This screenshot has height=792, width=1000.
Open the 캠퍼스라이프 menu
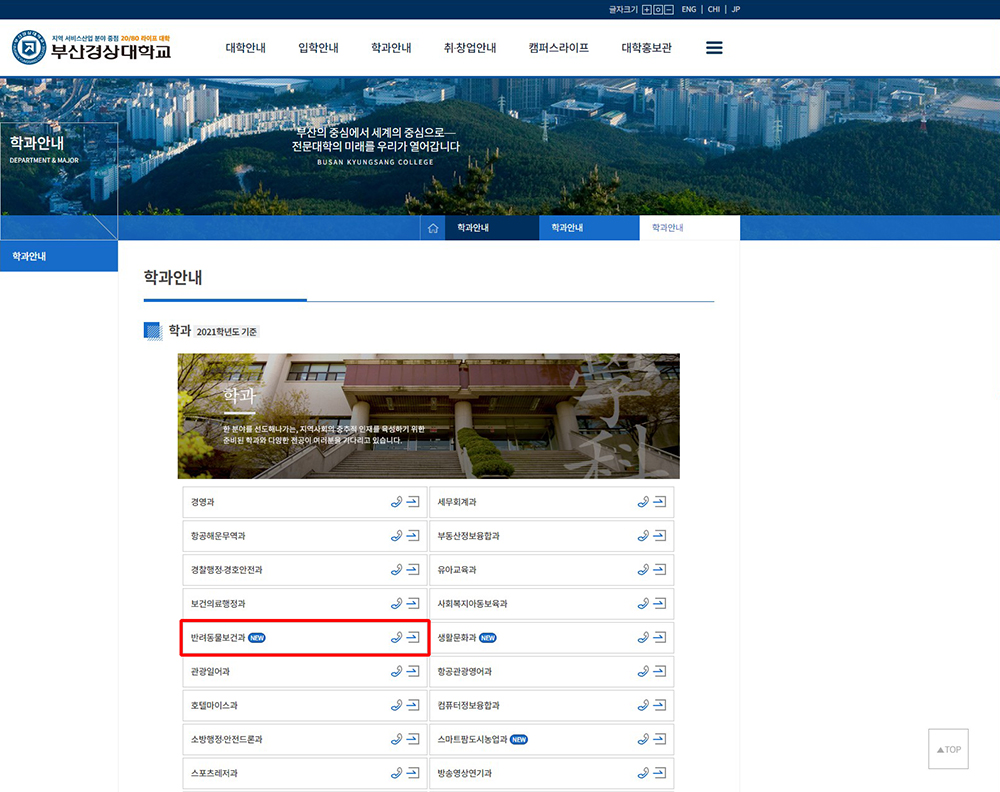559,48
